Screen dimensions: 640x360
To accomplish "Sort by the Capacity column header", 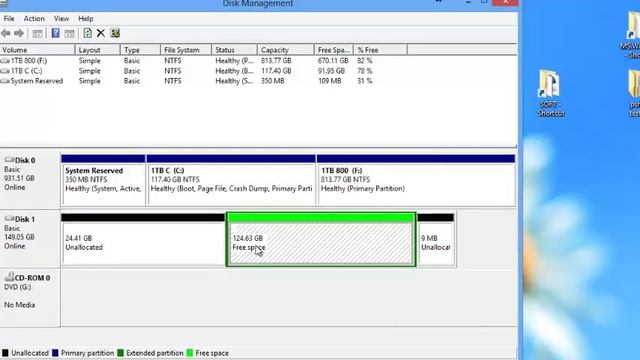I will [x=286, y=50].
